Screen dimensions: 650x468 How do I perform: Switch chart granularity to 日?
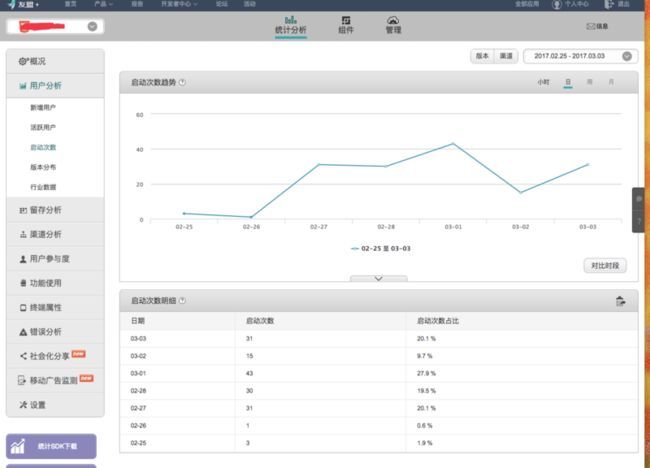click(568, 82)
